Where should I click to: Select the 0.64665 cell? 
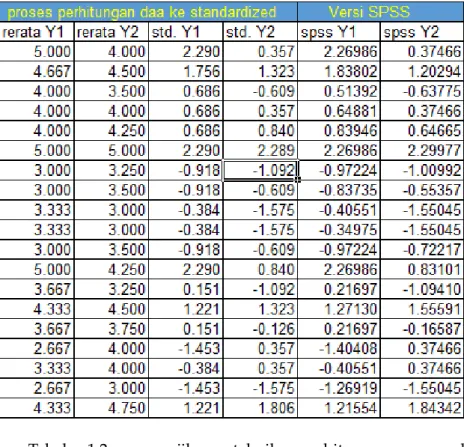(x=422, y=131)
